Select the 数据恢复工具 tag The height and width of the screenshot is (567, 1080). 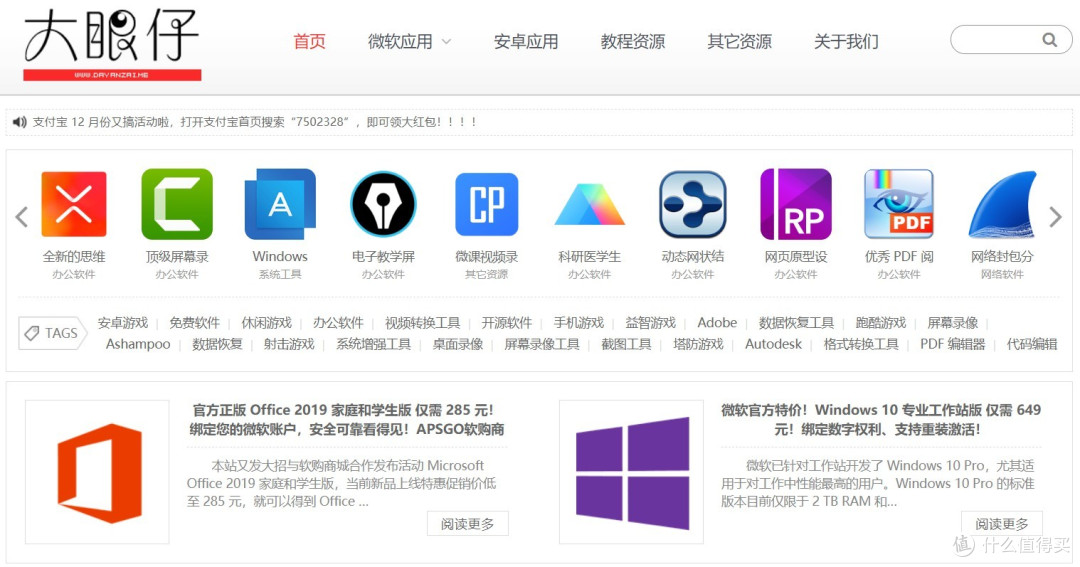click(x=796, y=322)
